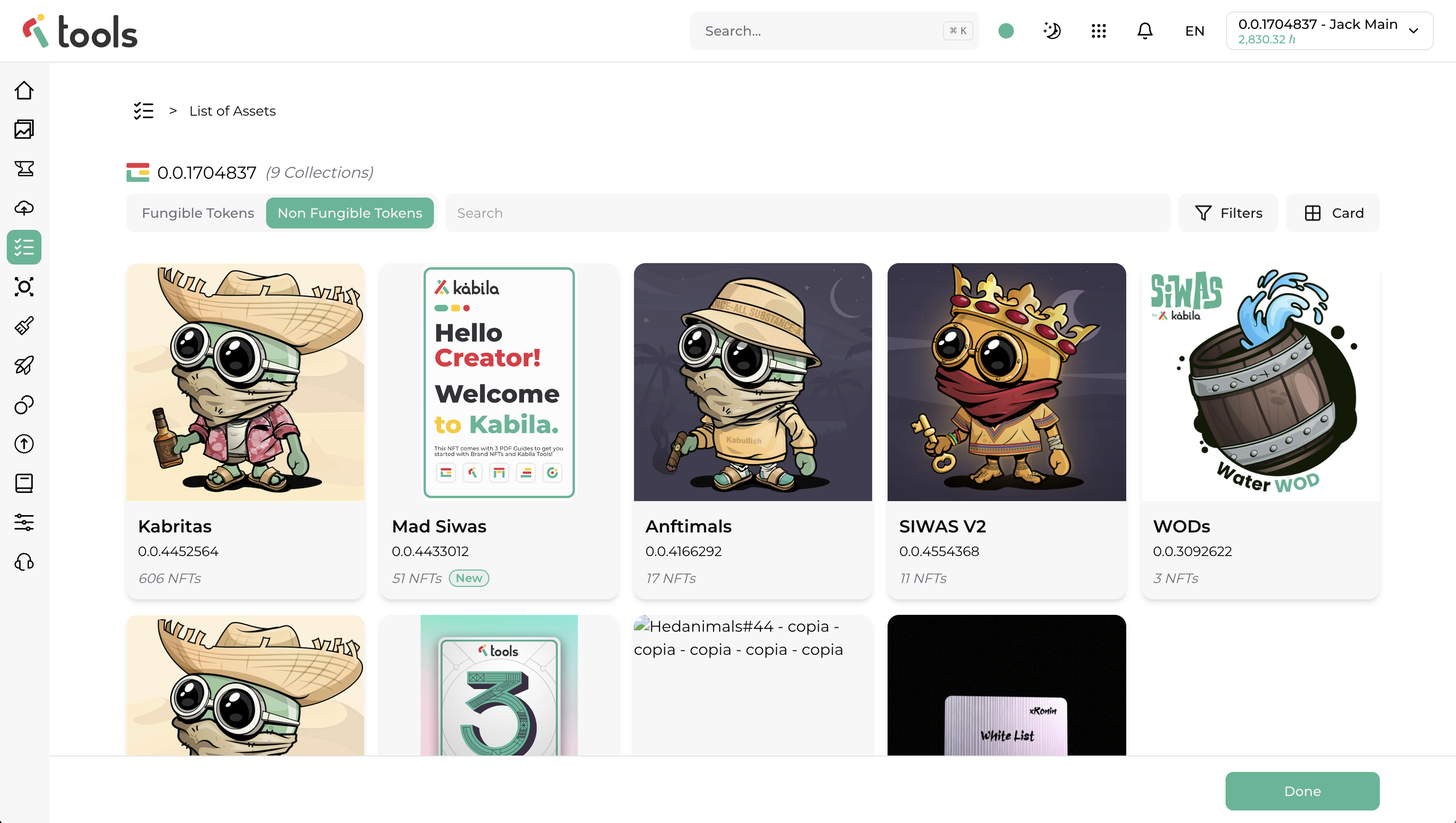The width and height of the screenshot is (1456, 823).
Task: Click the sliders settings sidebar icon
Action: [x=24, y=522]
